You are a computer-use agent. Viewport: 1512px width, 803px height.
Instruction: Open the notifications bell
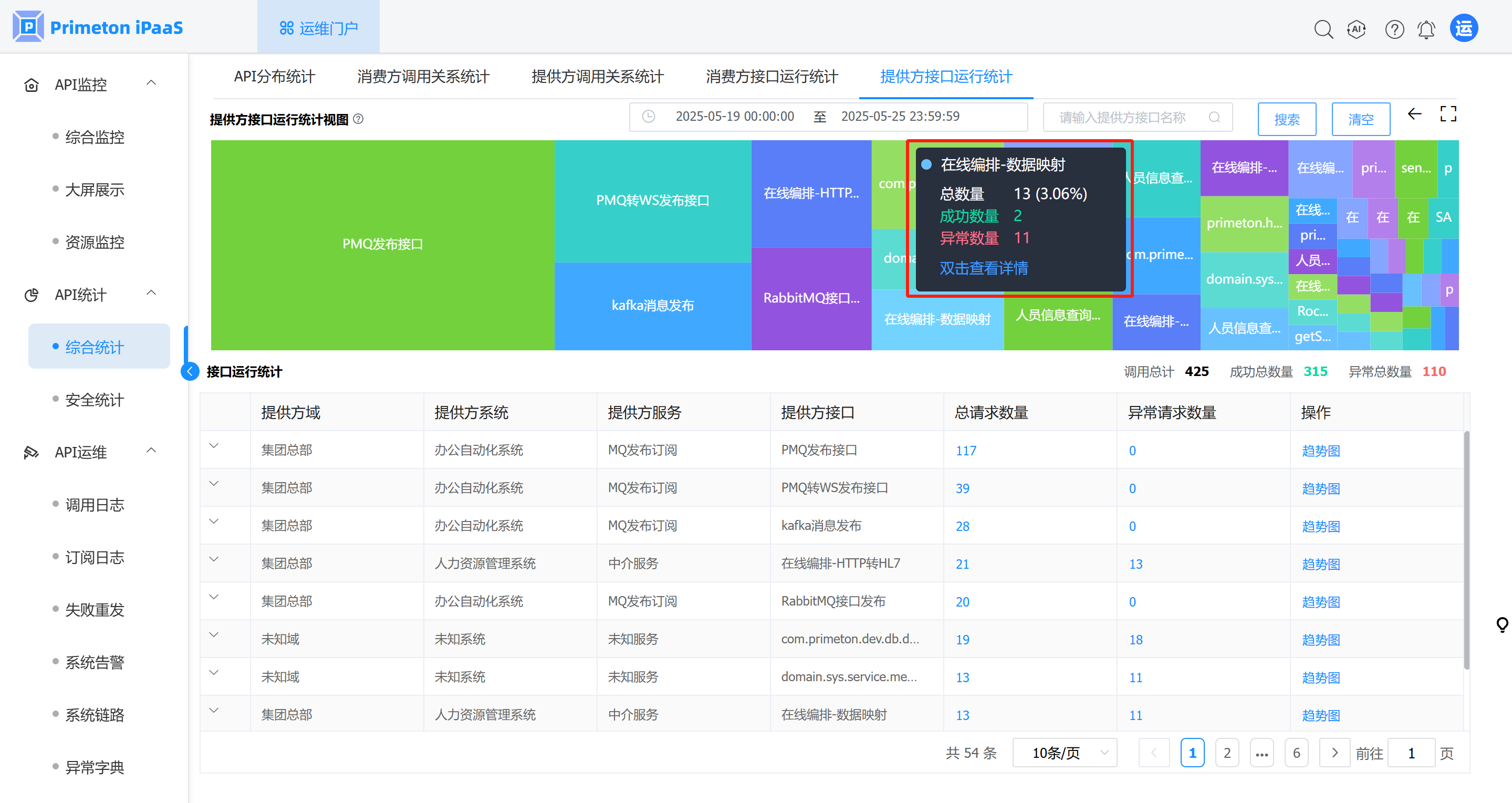(x=1426, y=29)
